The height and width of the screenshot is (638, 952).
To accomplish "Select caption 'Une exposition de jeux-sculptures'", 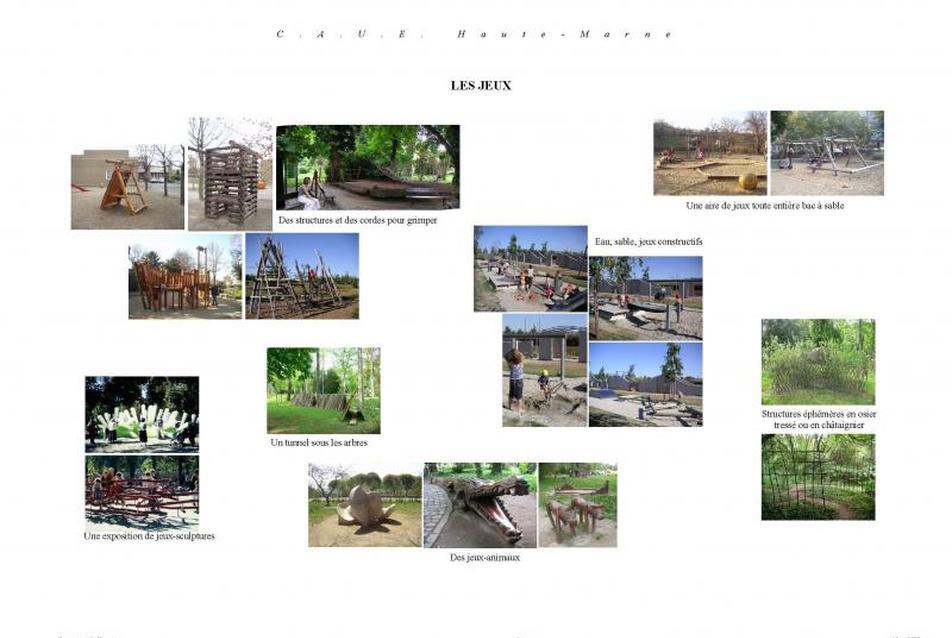I will click(x=149, y=536).
